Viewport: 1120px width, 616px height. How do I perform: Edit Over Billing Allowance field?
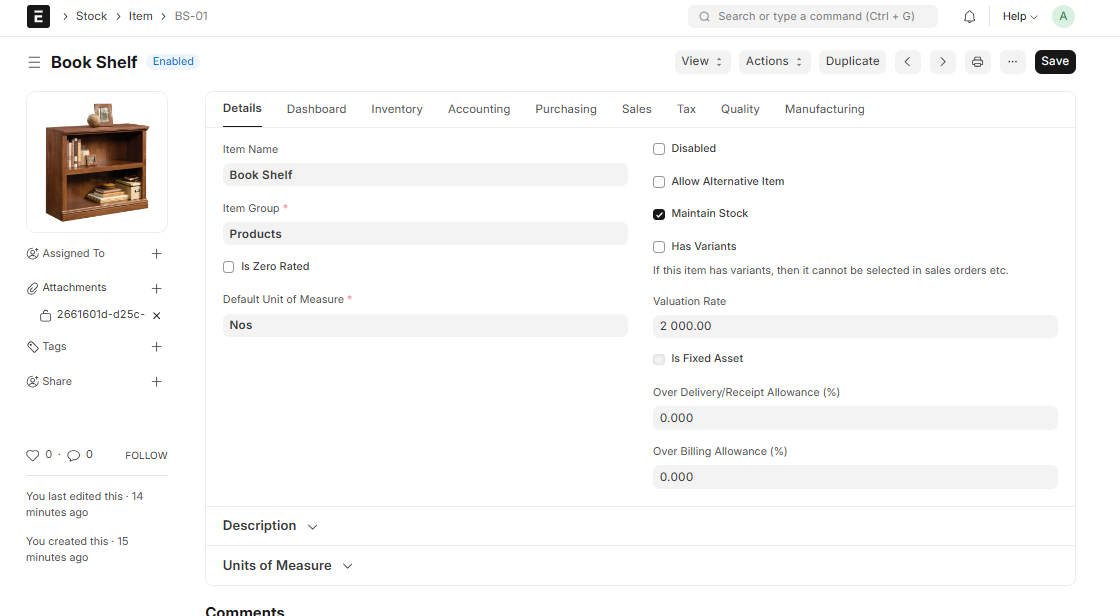click(x=855, y=477)
